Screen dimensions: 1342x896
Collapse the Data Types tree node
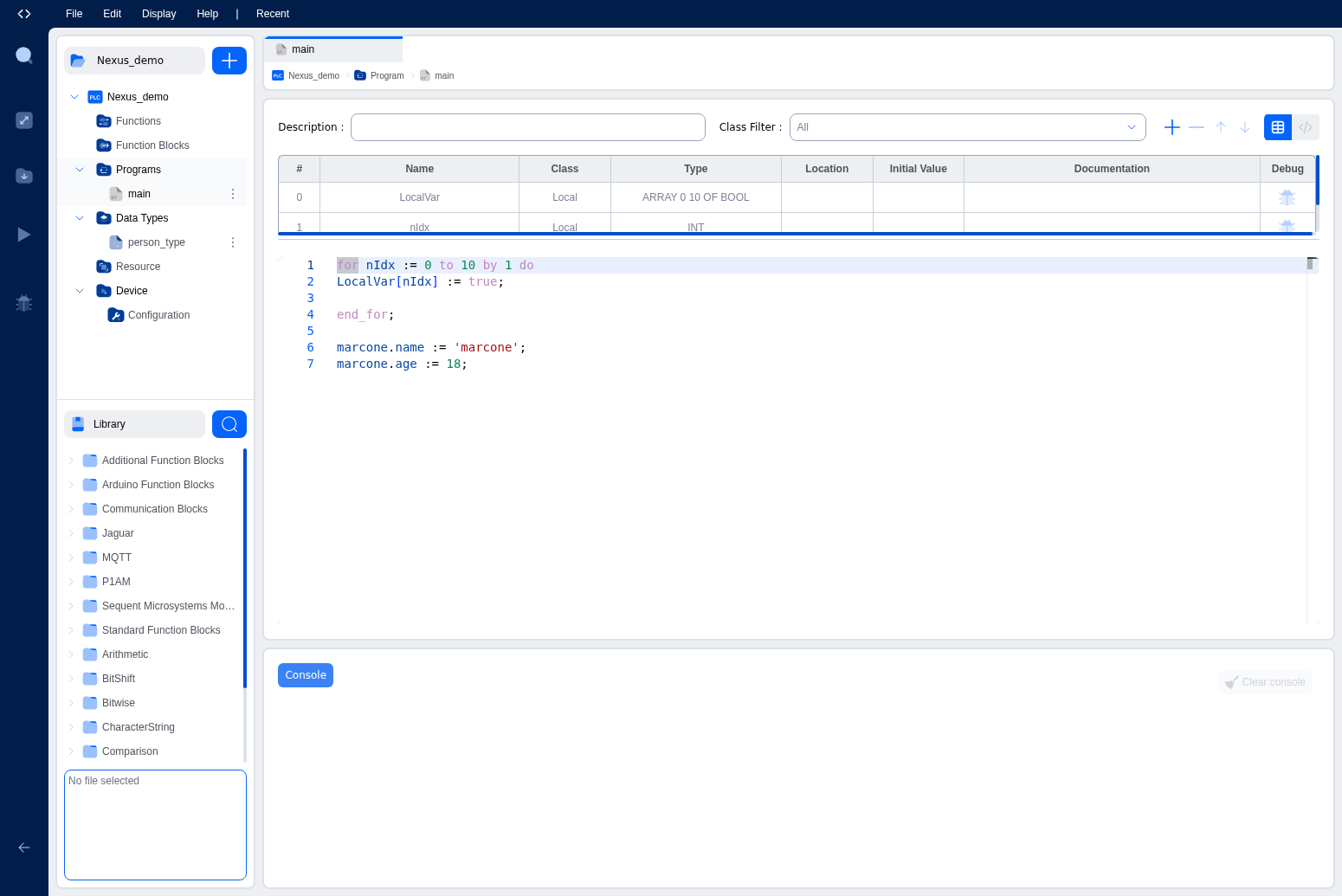(x=80, y=218)
